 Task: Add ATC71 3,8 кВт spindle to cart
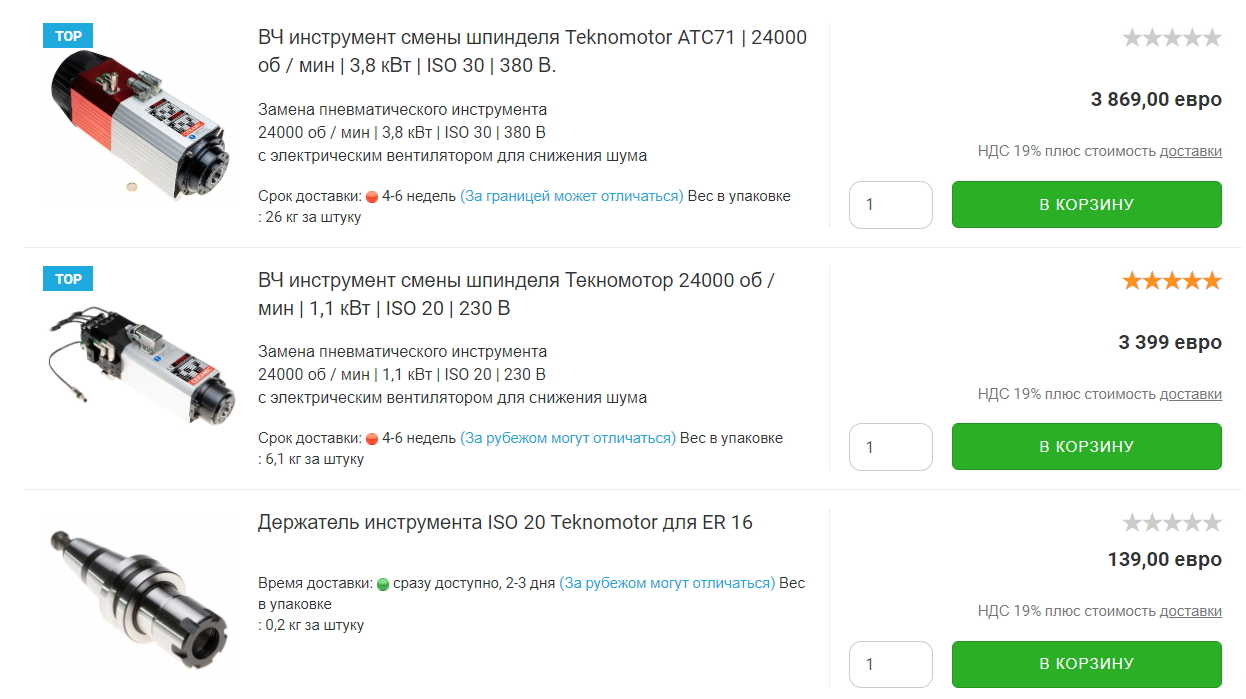coord(1086,204)
